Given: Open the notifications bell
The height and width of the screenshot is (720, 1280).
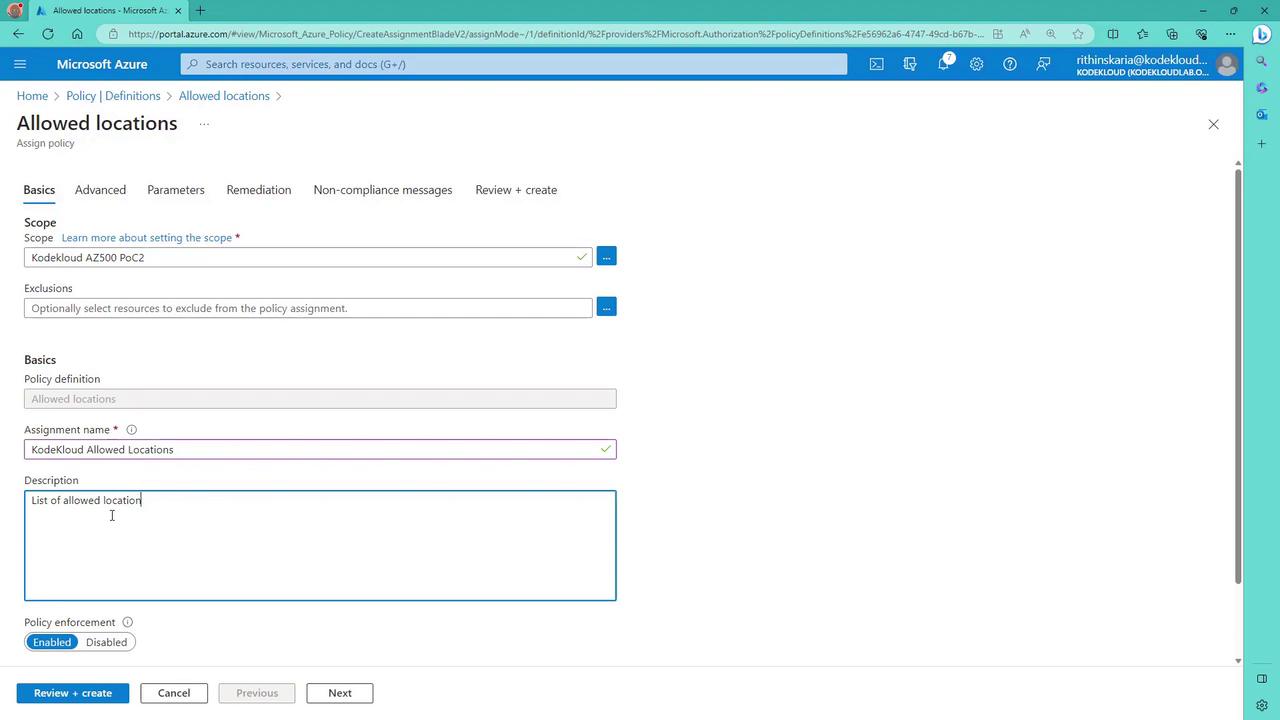Looking at the screenshot, I should click(x=943, y=64).
